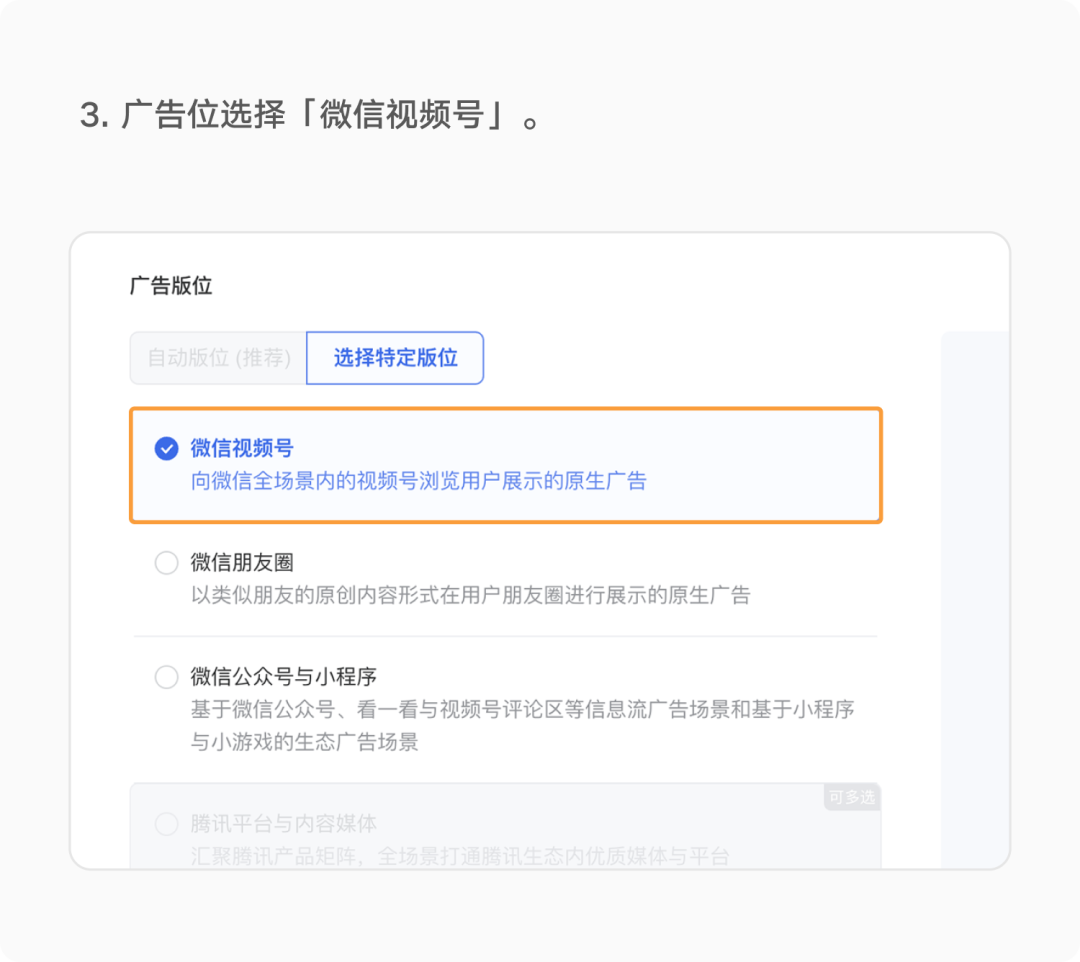Click the blue checkmark icon on 微信视频号
Image resolution: width=1080 pixels, height=962 pixels.
[166, 449]
